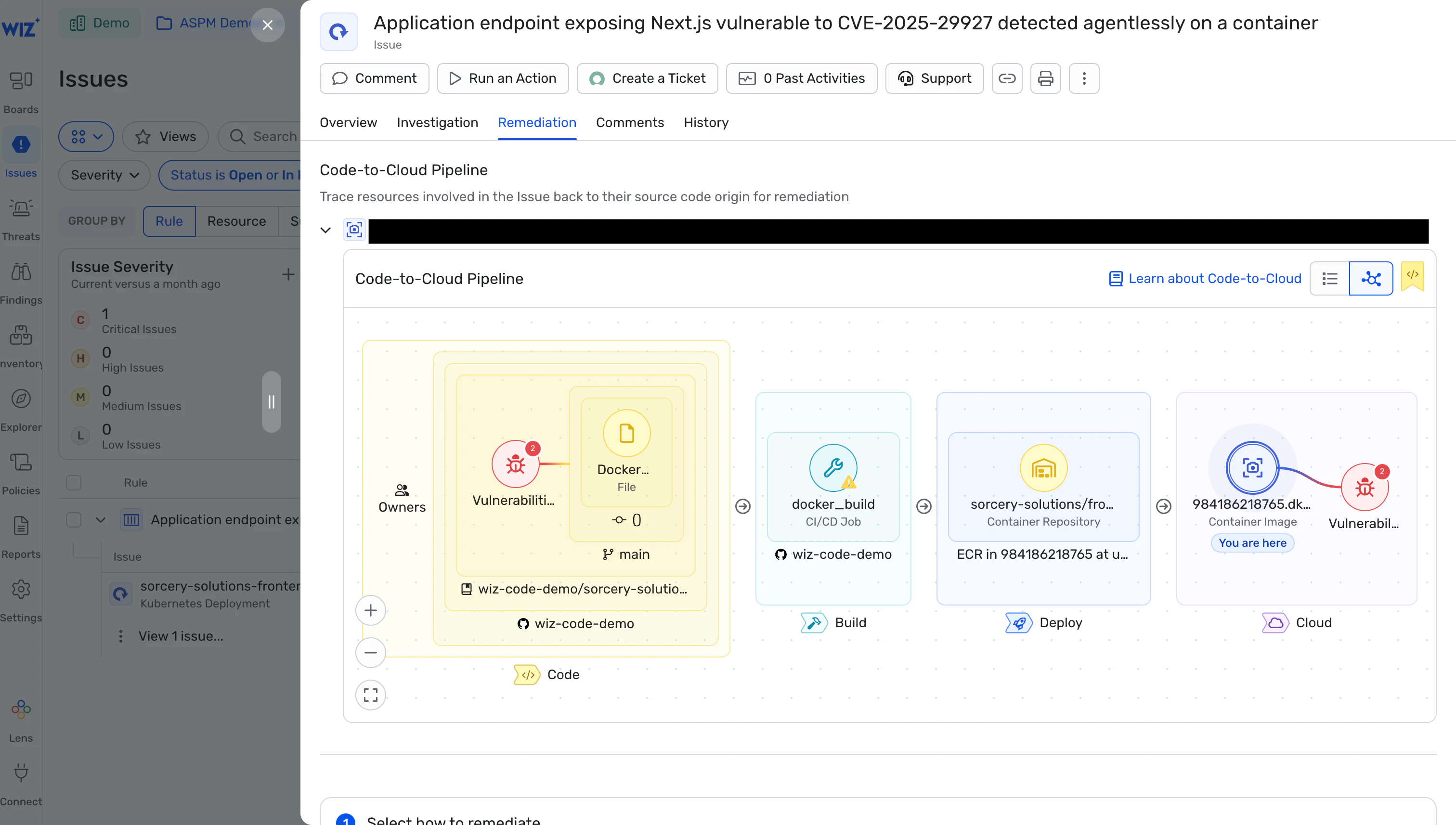This screenshot has width=1456, height=825.
Task: Open the dashboard layout dropdown
Action: 86,137
